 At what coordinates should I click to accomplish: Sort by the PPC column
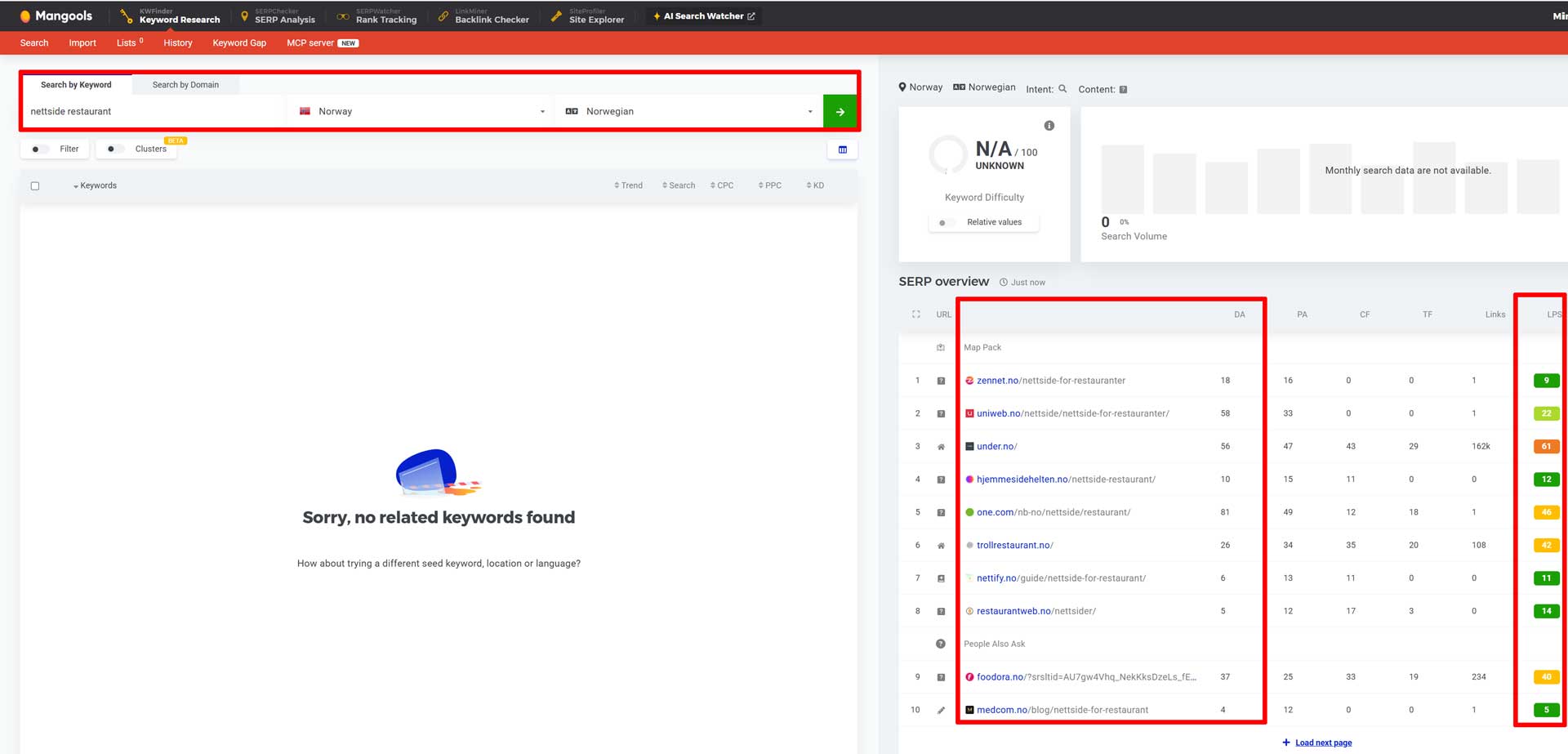coord(770,185)
